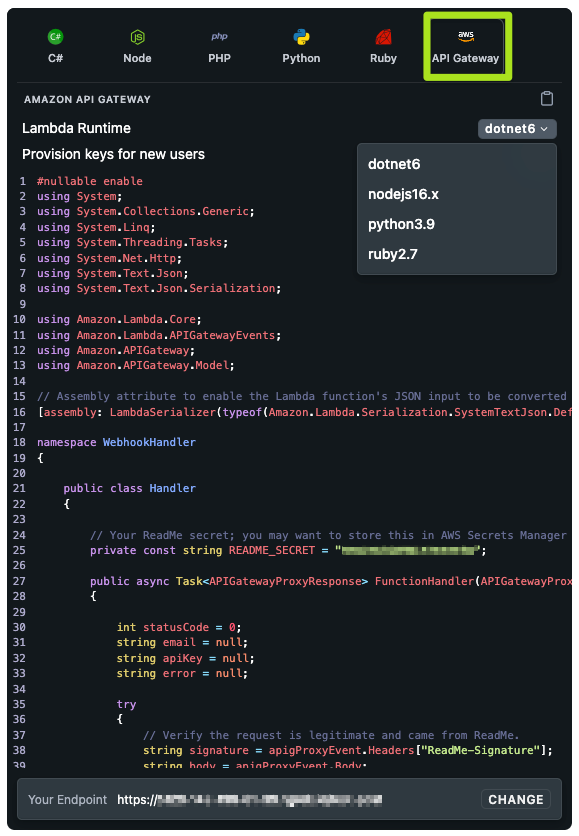This screenshot has height=836, width=579.
Task: Click 'string email = null;' line
Action: click(182, 642)
